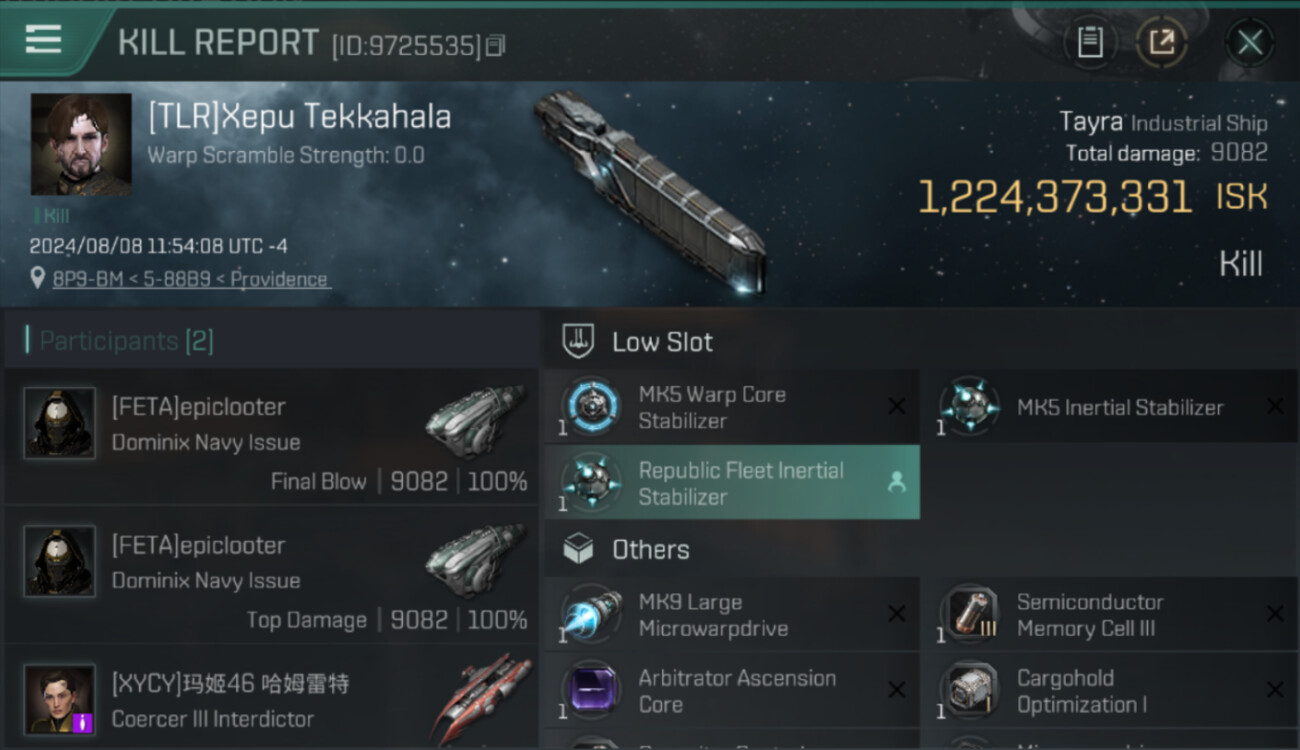
Task: Click the Arbitrator Ascension Core icon
Action: pos(591,691)
